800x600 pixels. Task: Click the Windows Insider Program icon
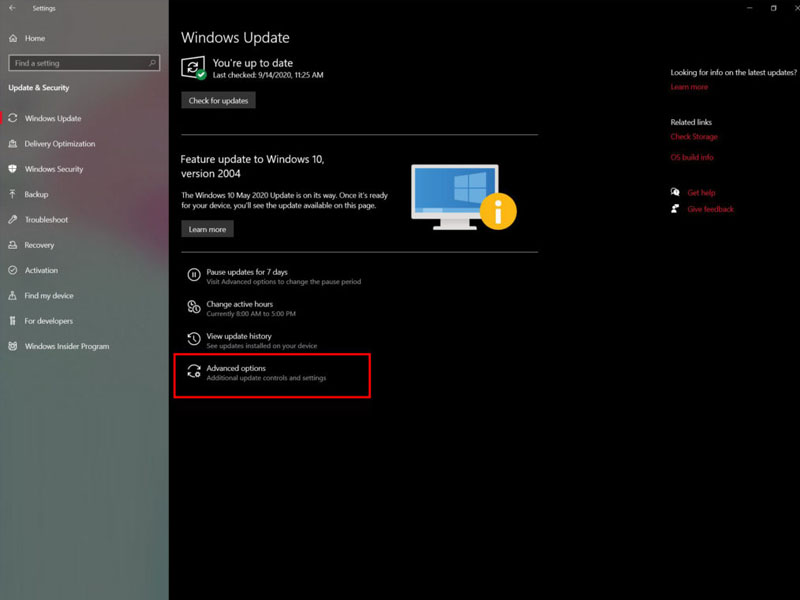coord(13,346)
